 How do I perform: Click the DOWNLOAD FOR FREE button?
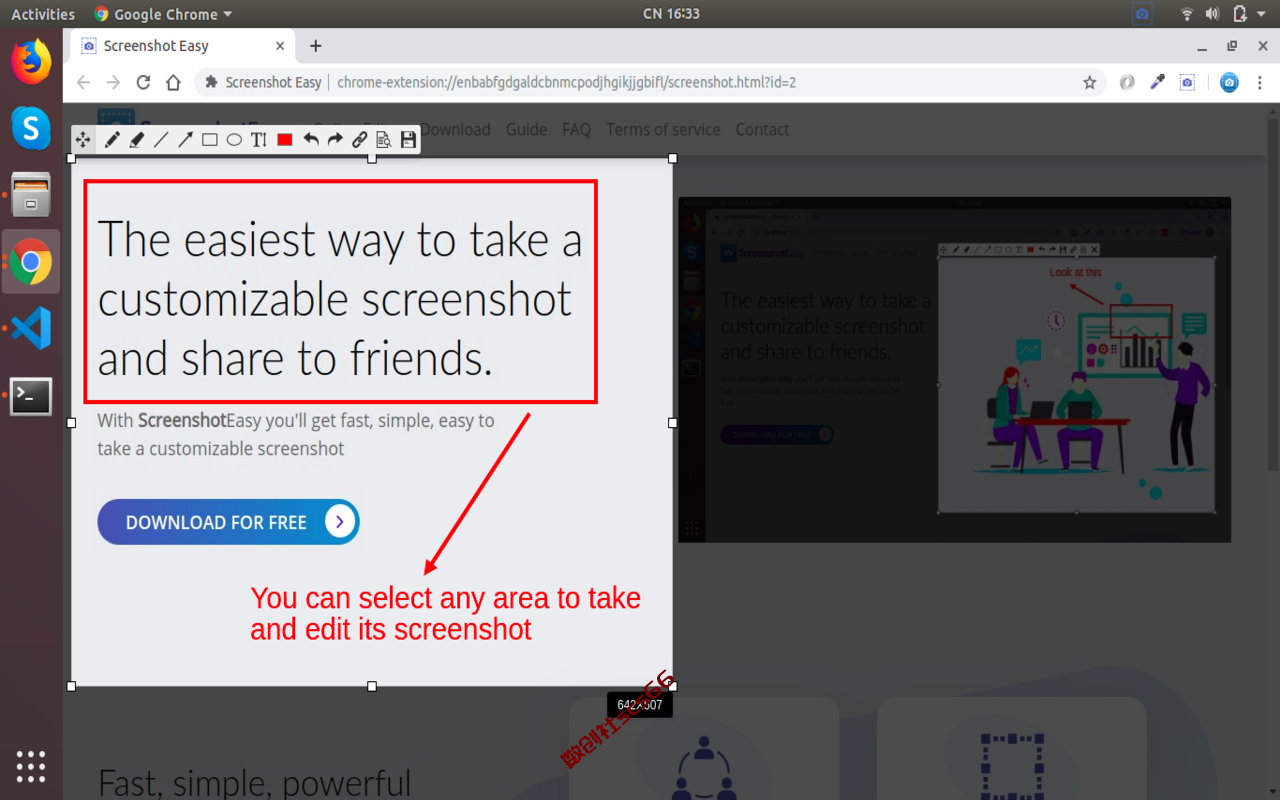click(228, 522)
